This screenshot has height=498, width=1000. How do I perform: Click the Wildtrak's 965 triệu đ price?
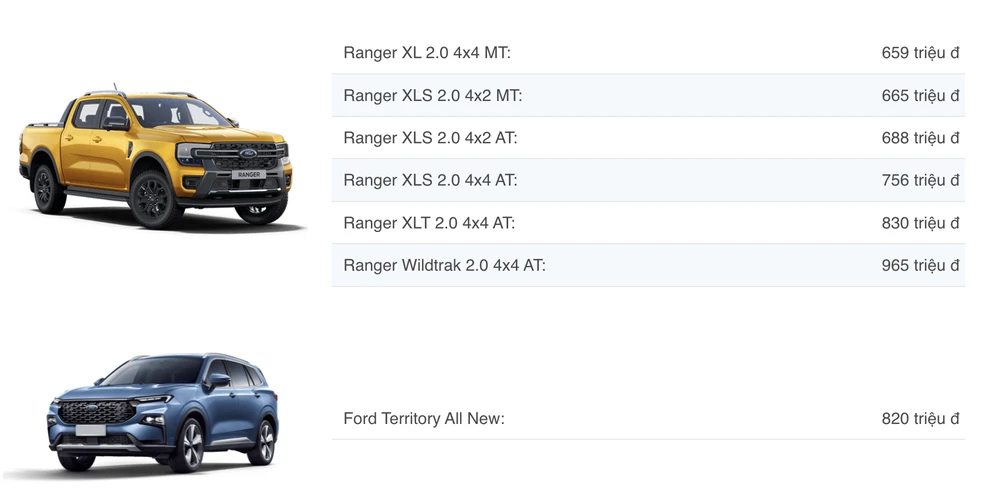coord(920,266)
